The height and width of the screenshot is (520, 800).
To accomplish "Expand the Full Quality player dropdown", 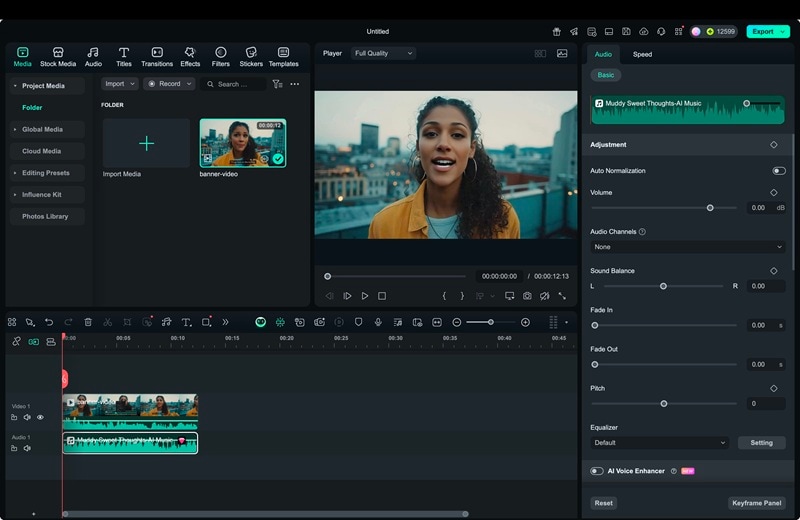I will [382, 53].
